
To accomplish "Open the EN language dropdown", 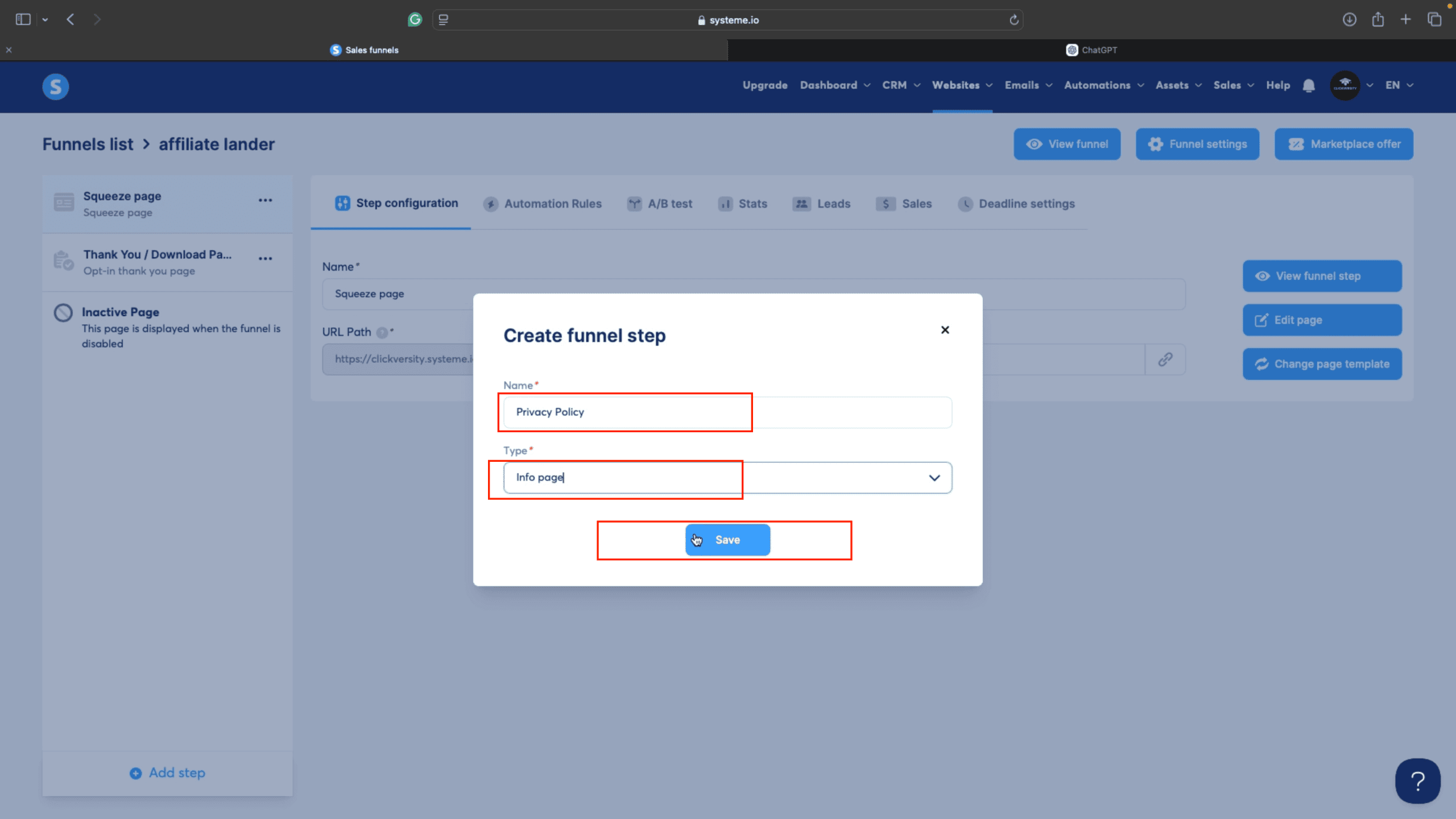I will coord(1399,85).
